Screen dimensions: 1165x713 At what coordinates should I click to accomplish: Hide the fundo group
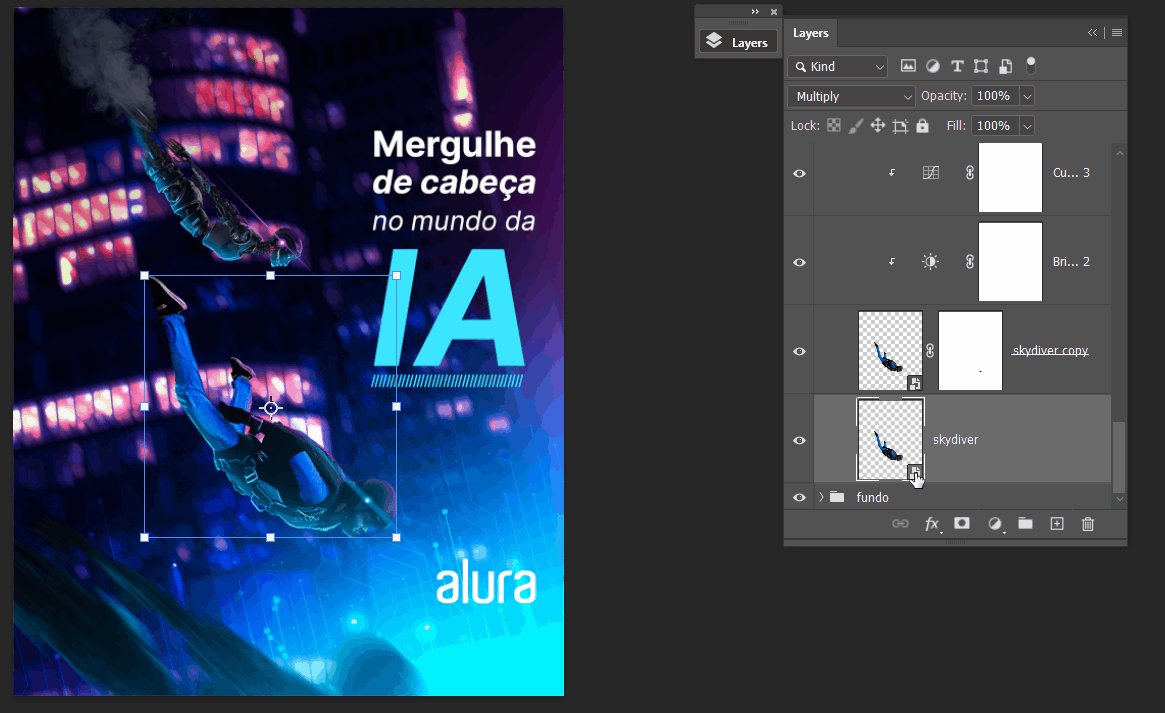point(799,498)
